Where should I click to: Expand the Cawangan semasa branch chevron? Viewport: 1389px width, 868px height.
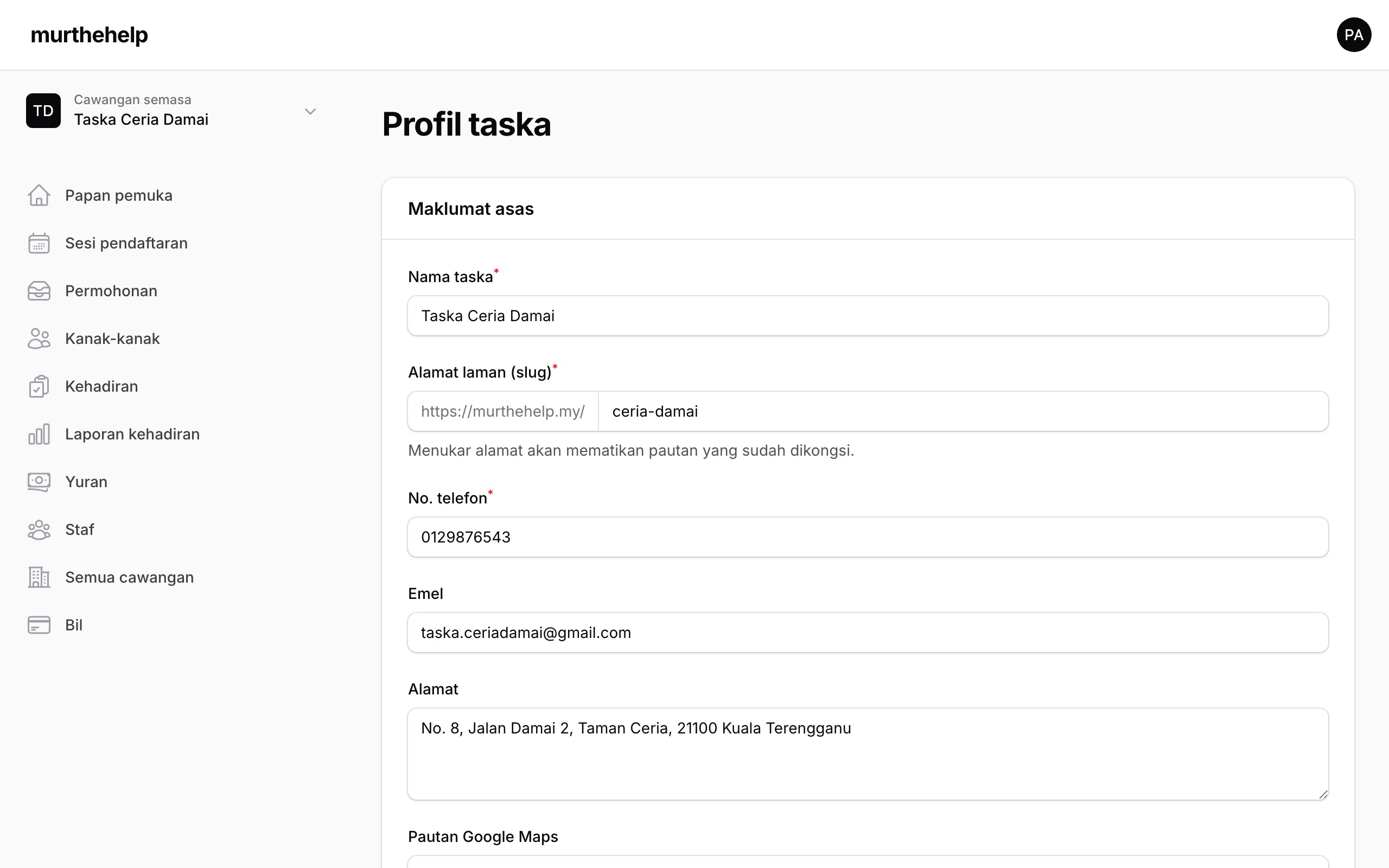pyautogui.click(x=310, y=111)
